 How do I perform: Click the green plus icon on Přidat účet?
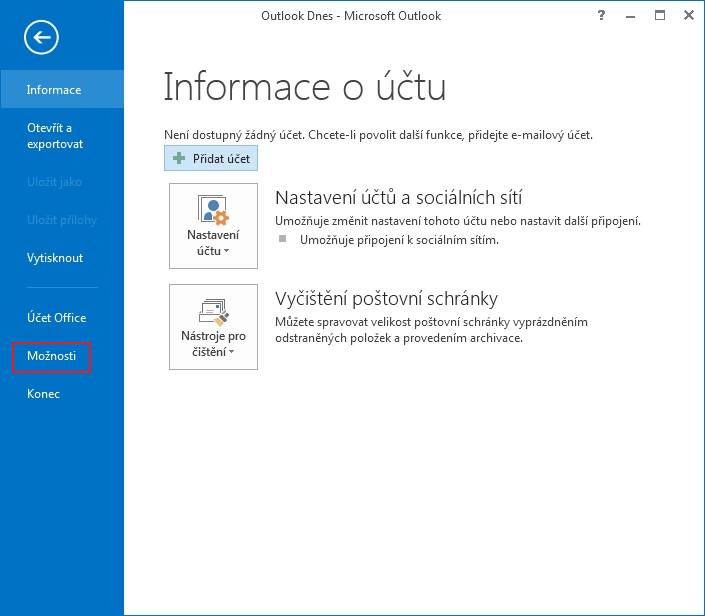(x=179, y=158)
